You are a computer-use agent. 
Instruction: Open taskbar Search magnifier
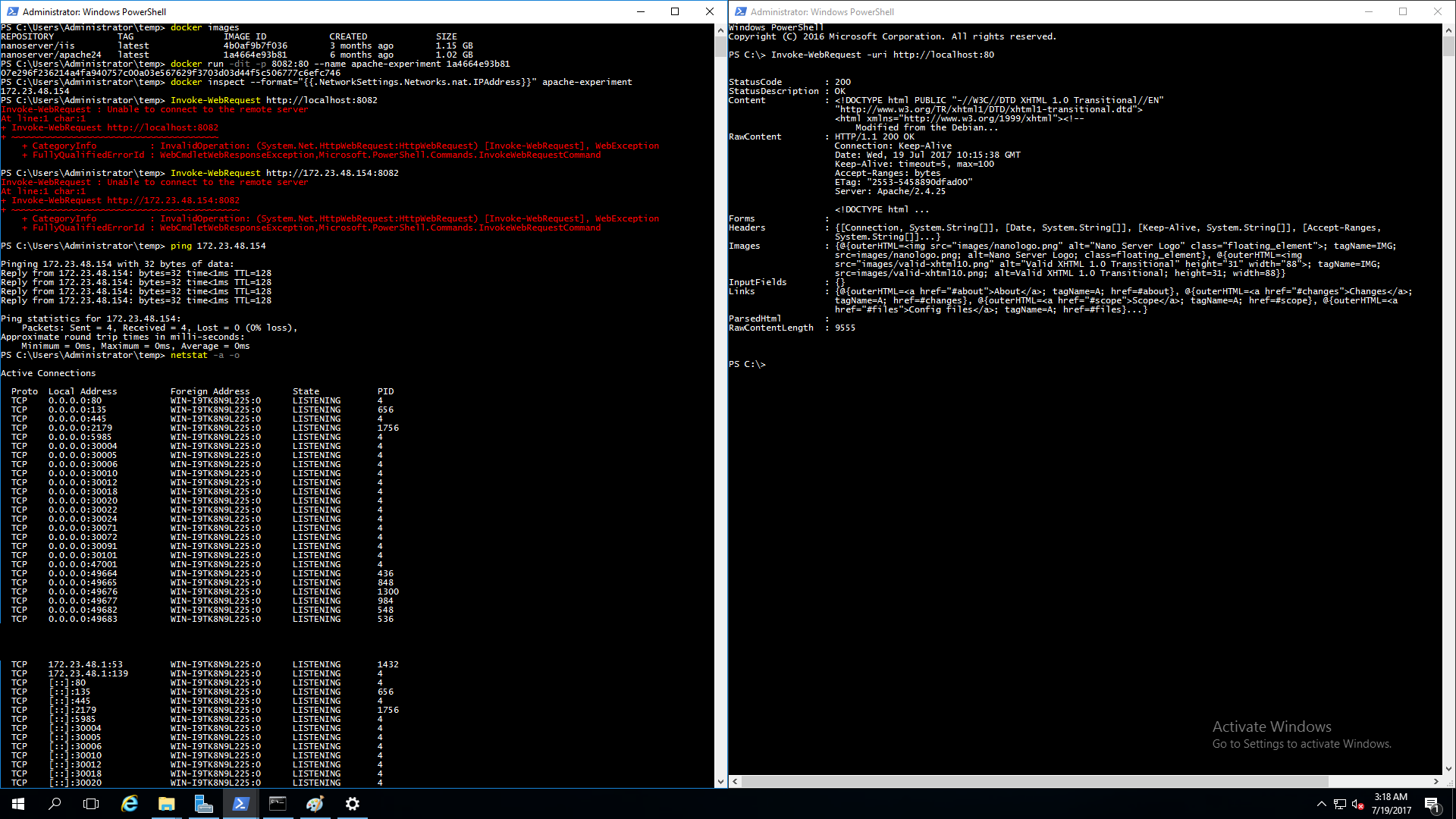(x=55, y=804)
